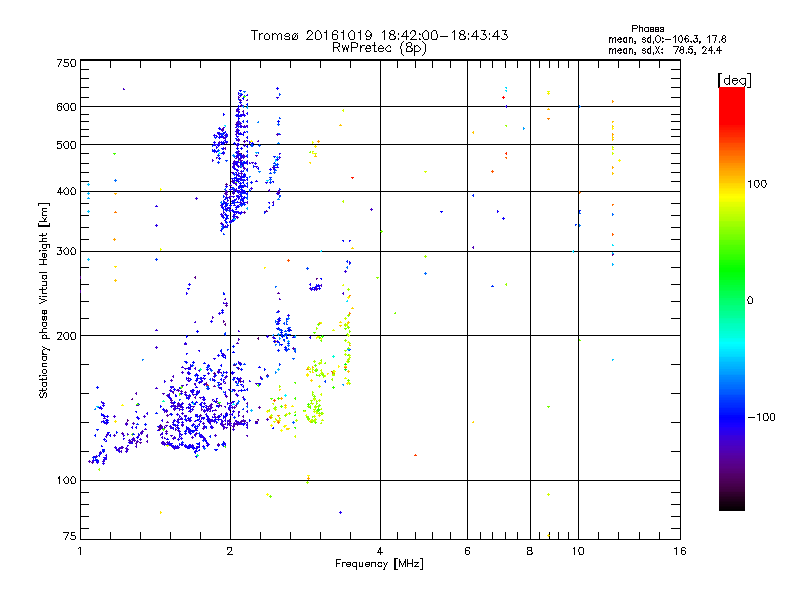Click the '100' height axis tick label
This screenshot has width=800, height=600.
[66, 481]
